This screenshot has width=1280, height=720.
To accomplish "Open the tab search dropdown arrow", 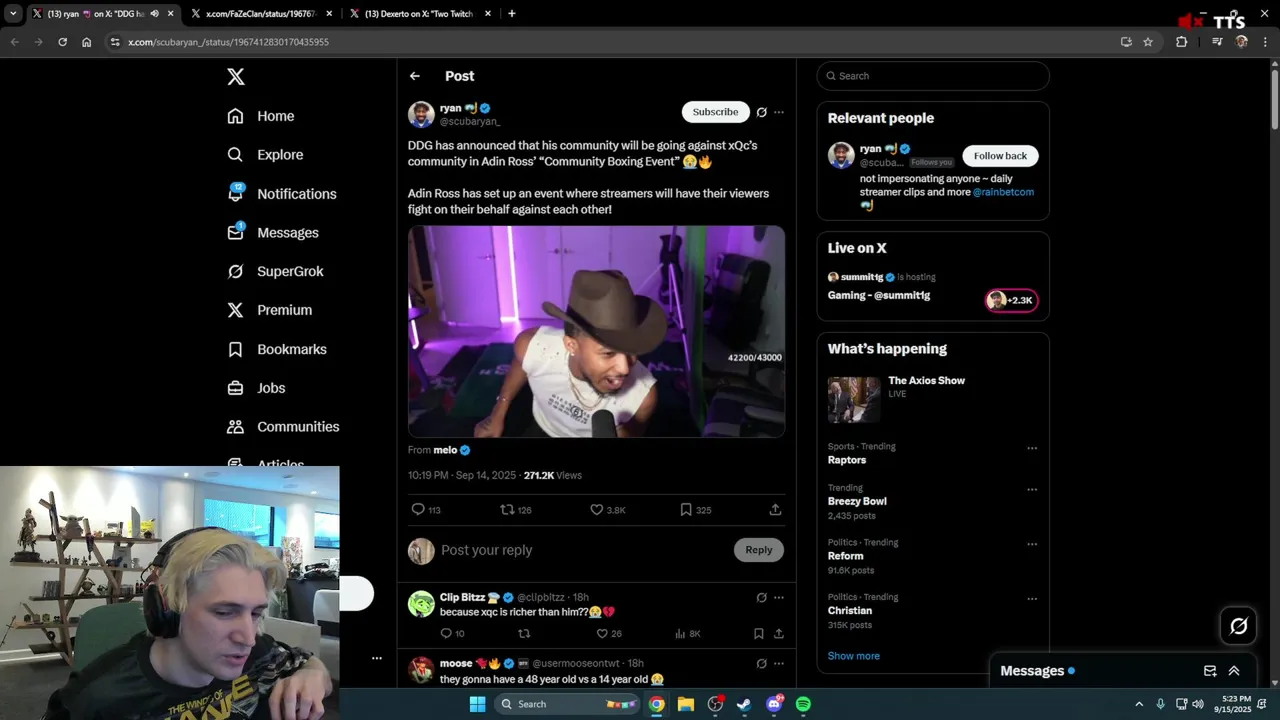I will (13, 14).
